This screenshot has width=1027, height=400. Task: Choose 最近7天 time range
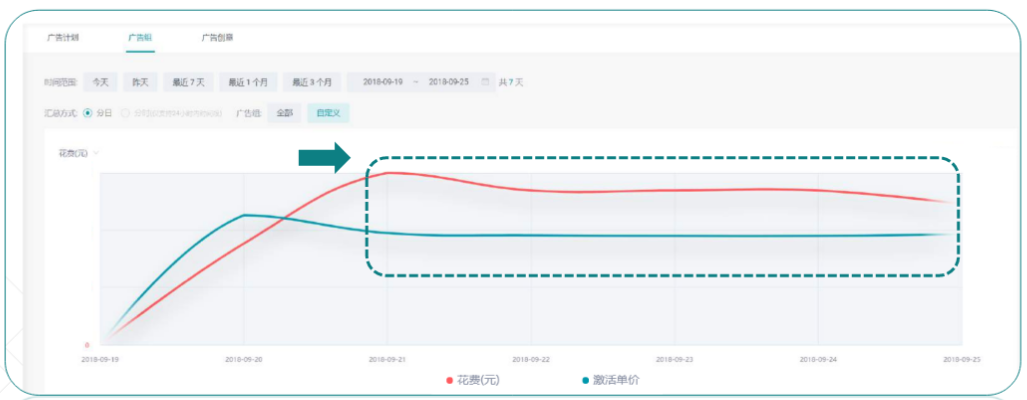pyautogui.click(x=190, y=82)
